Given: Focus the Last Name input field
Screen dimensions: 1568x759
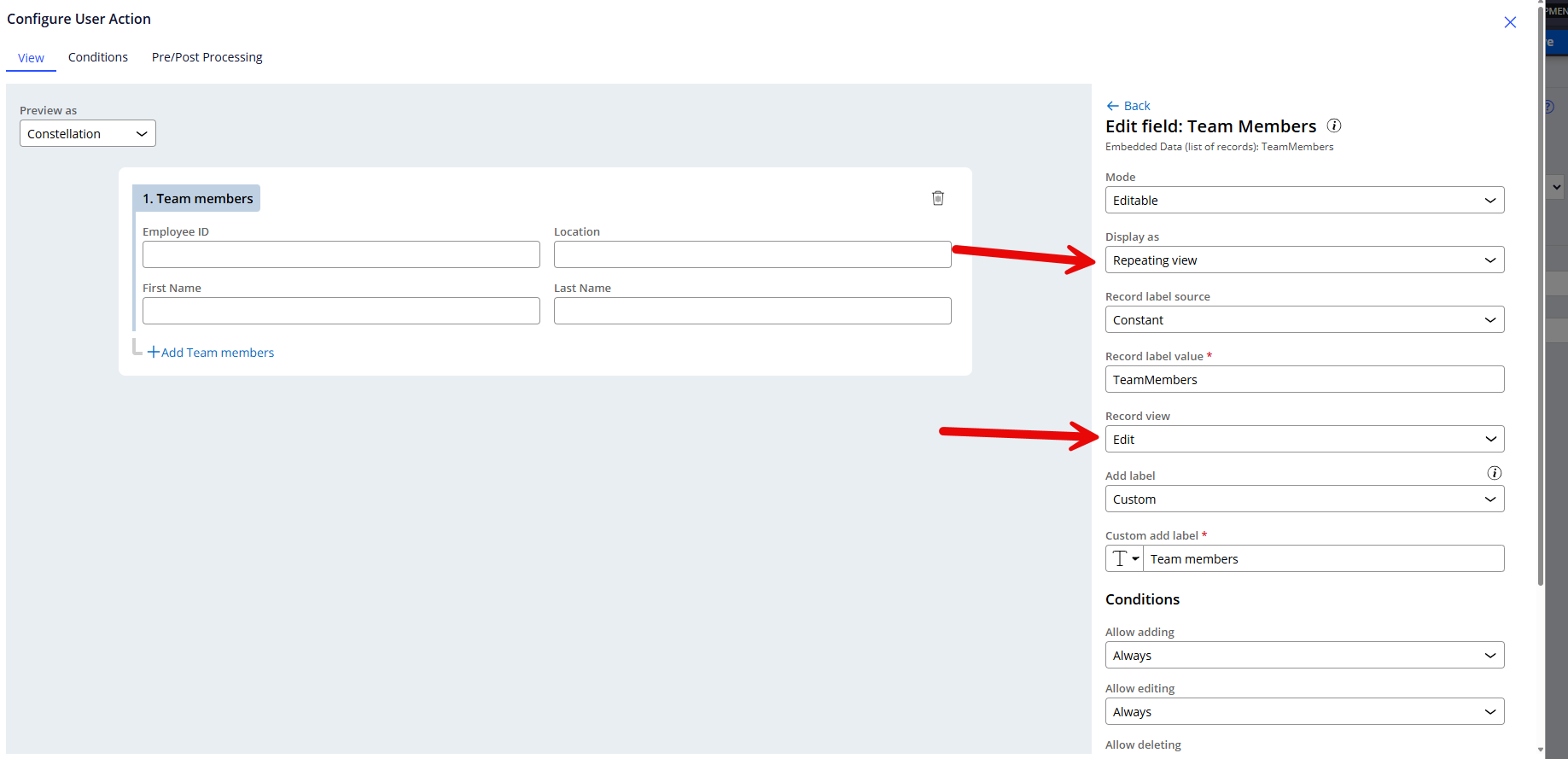Looking at the screenshot, I should 753,311.
